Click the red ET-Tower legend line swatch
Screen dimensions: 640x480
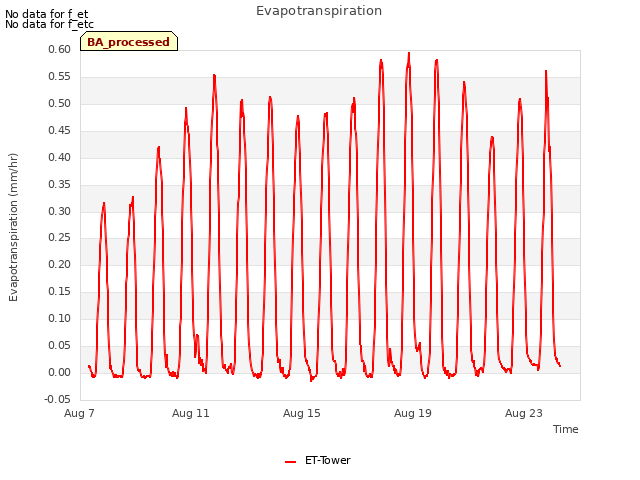(290, 462)
